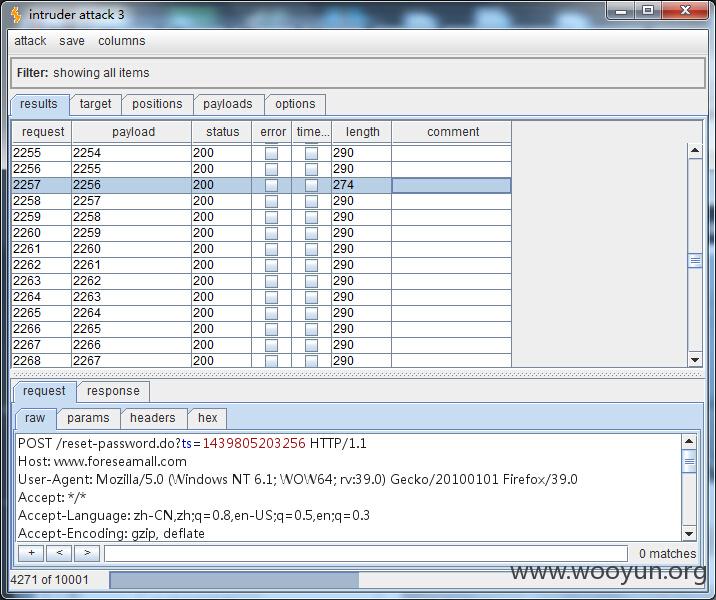
Task: Select row with request 2259
Action: pos(261,217)
